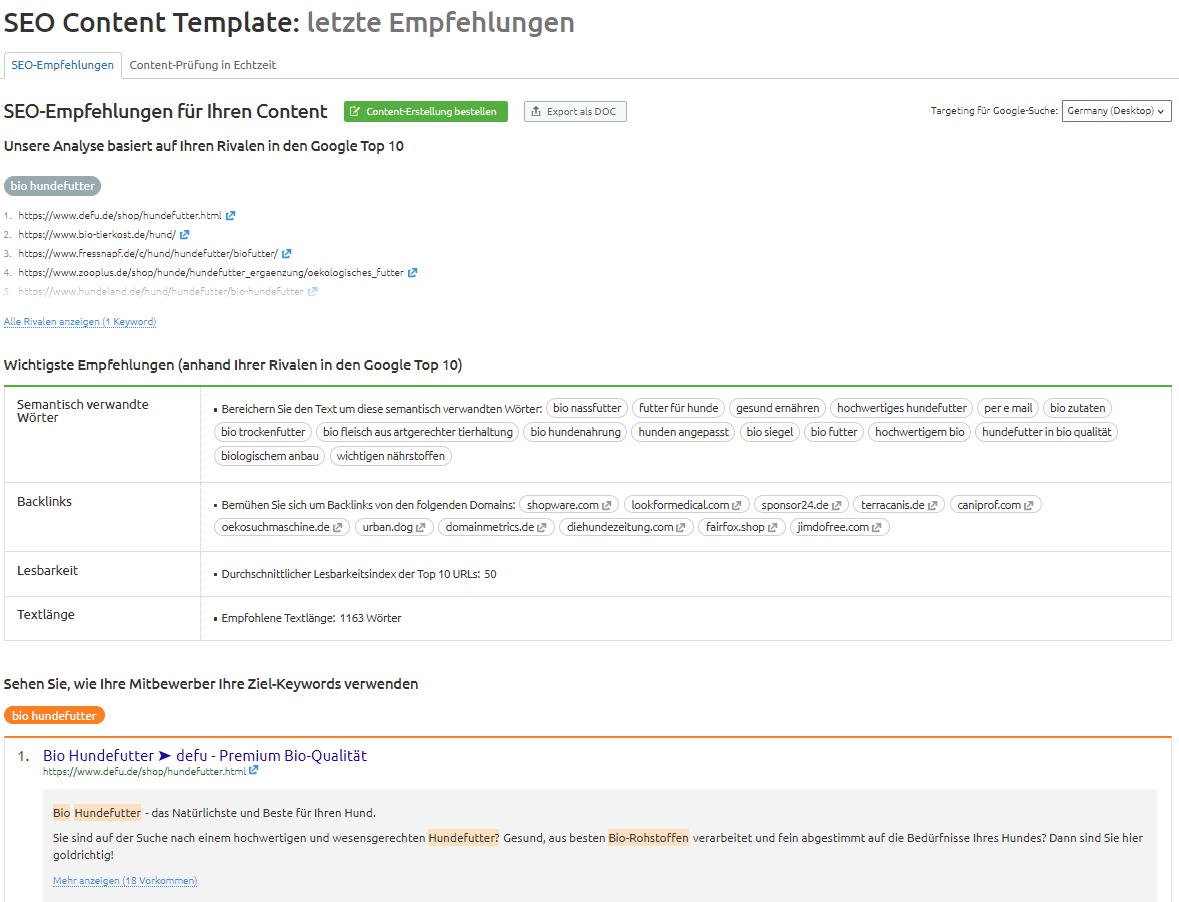
Task: Open sponsor24.de via its external link icon
Action: (836, 503)
